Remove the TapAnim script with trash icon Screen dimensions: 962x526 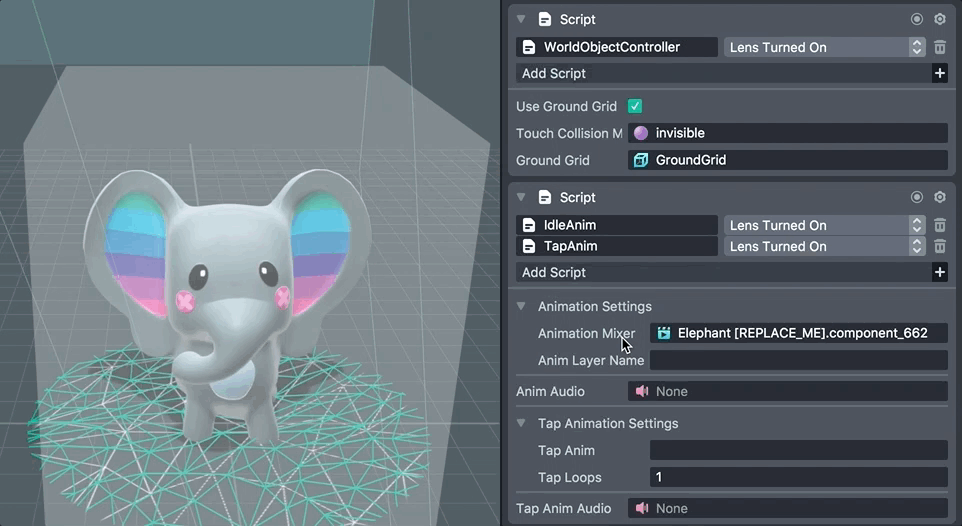(x=940, y=246)
